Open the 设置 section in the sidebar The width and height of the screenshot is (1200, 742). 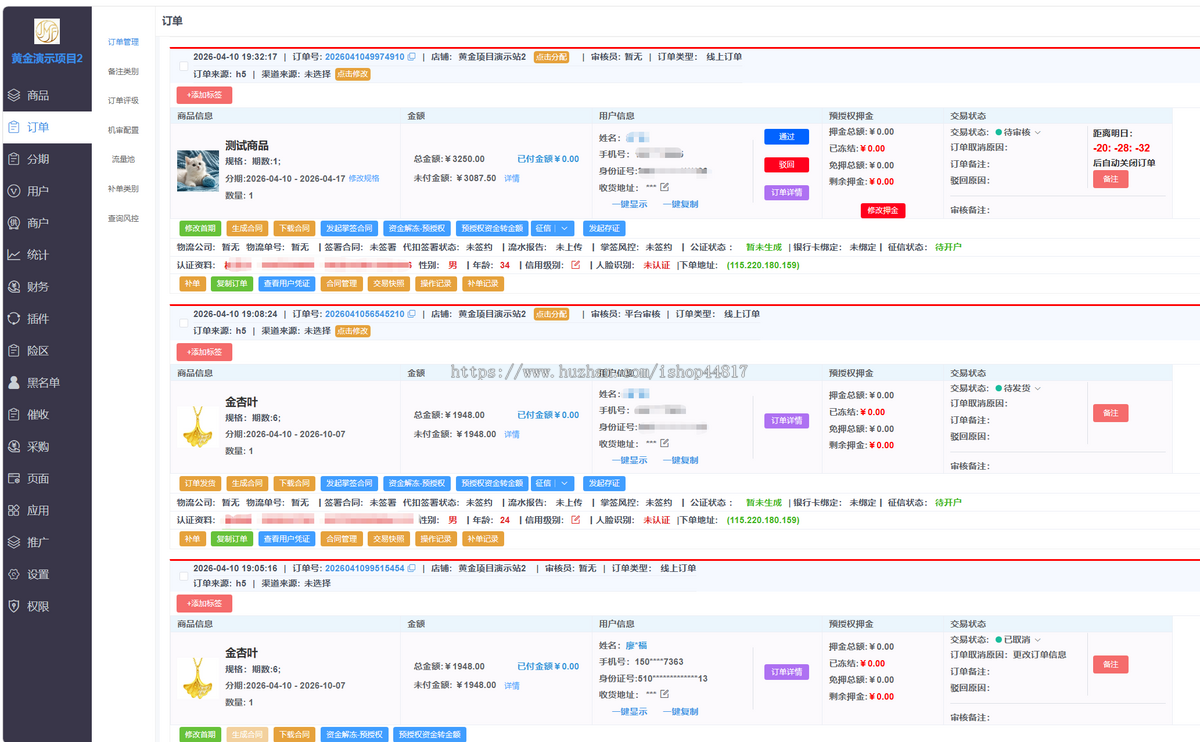click(45, 574)
